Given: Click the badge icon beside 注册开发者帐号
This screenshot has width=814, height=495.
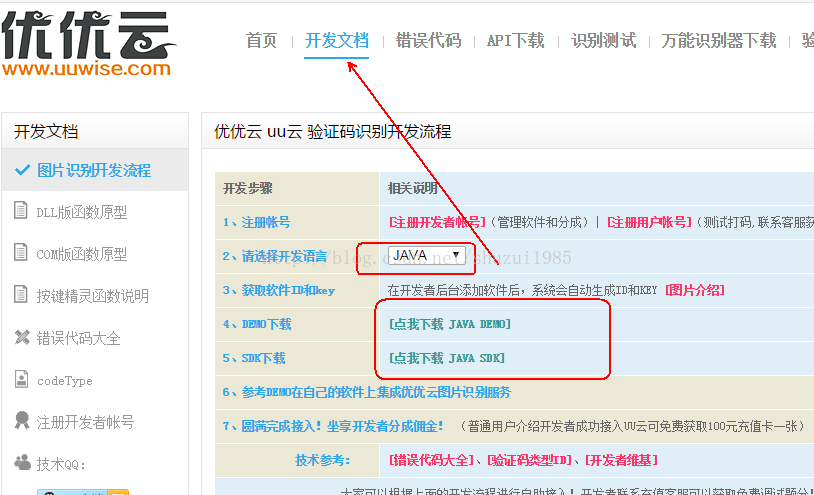Looking at the screenshot, I should click(22, 420).
